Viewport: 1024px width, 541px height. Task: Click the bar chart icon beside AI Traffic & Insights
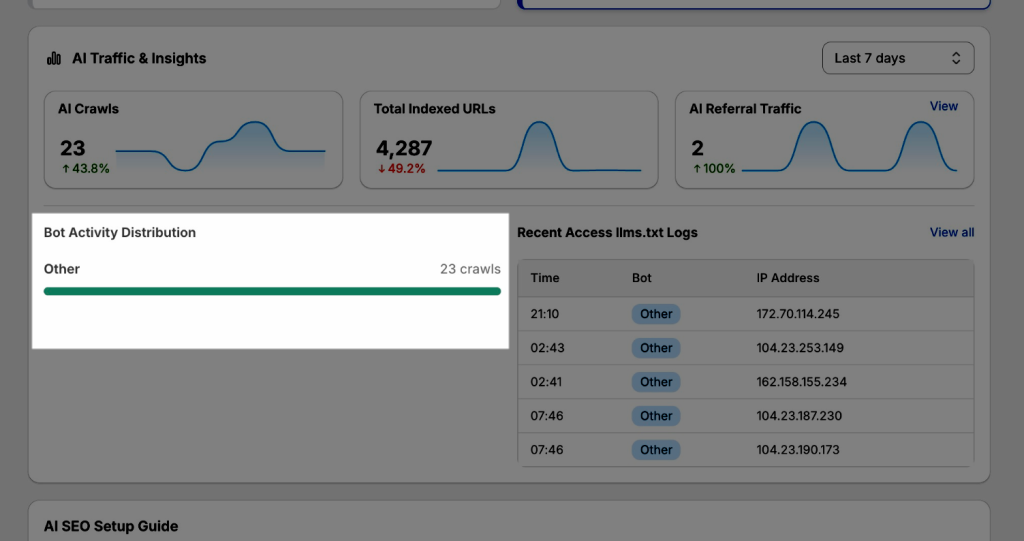tap(54, 59)
